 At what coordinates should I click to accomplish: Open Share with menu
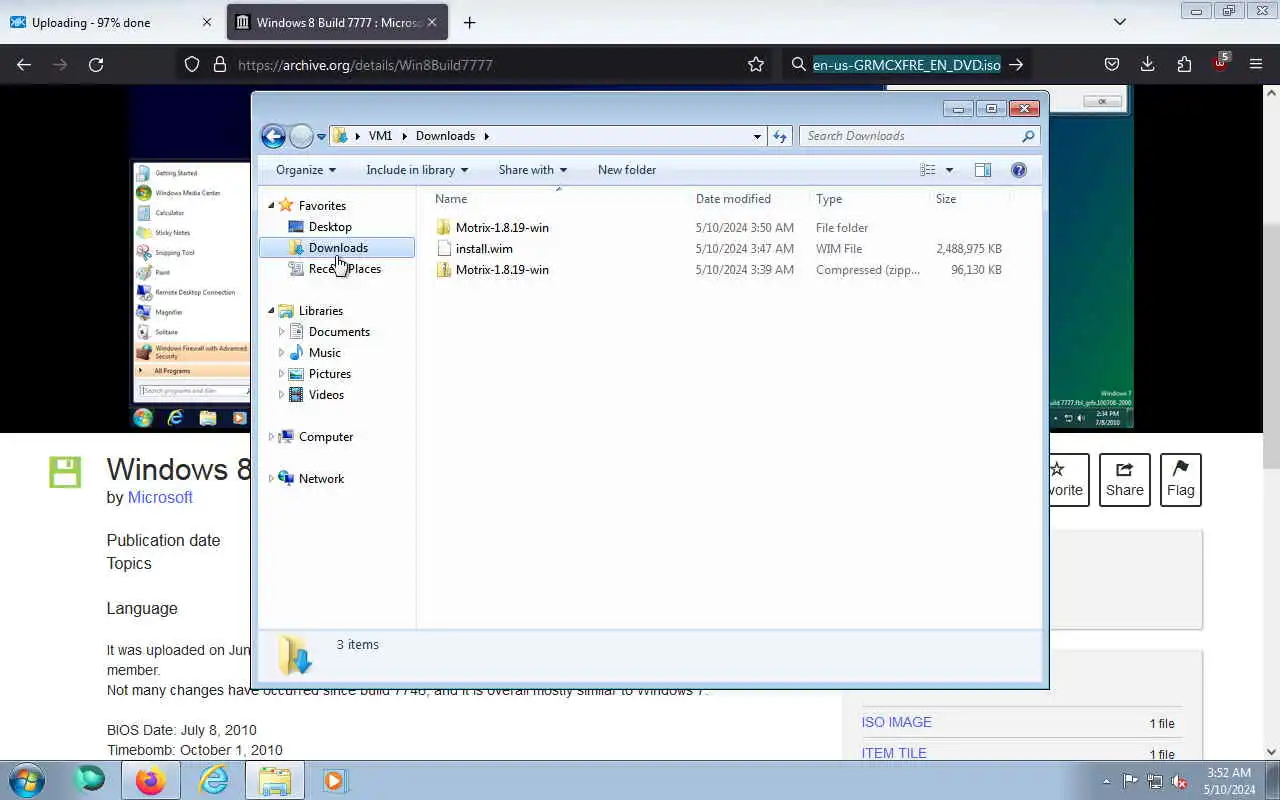click(533, 170)
